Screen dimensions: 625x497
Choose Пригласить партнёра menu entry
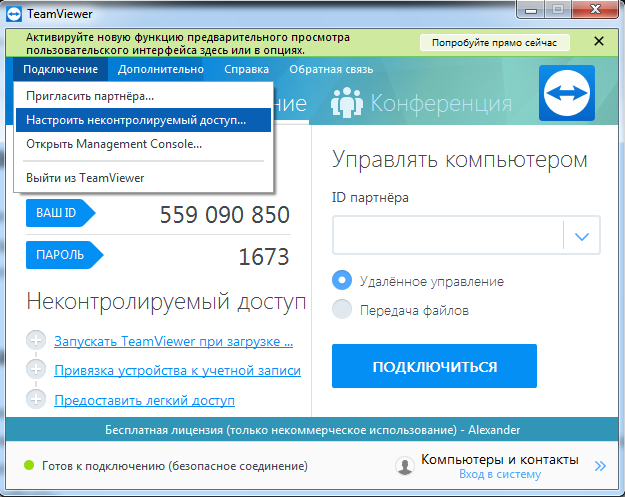click(143, 96)
